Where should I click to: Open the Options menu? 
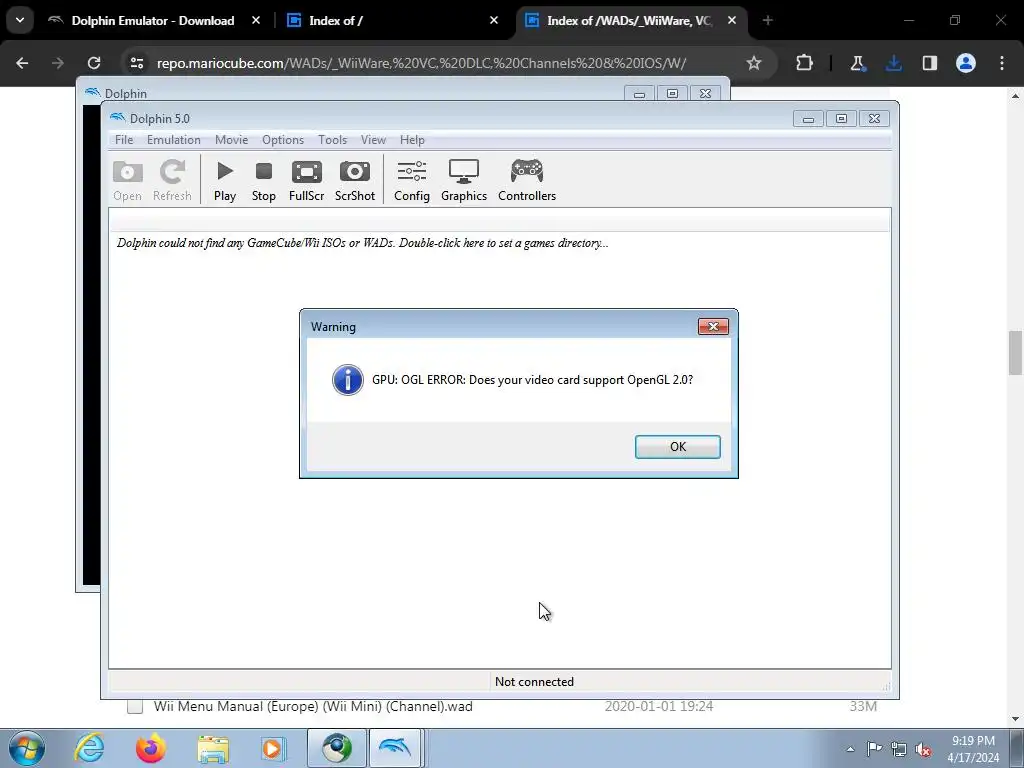click(283, 140)
